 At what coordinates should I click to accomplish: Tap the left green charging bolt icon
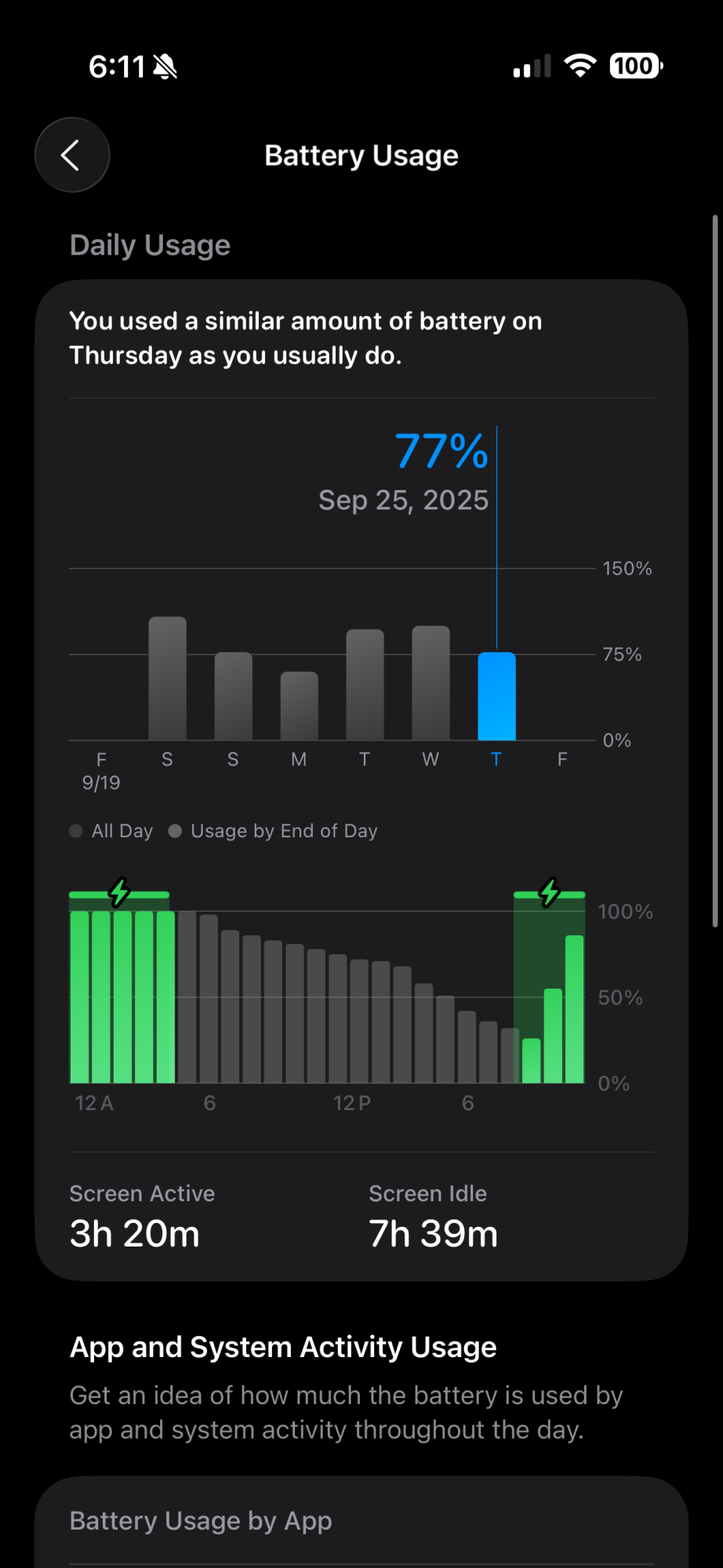click(x=119, y=891)
